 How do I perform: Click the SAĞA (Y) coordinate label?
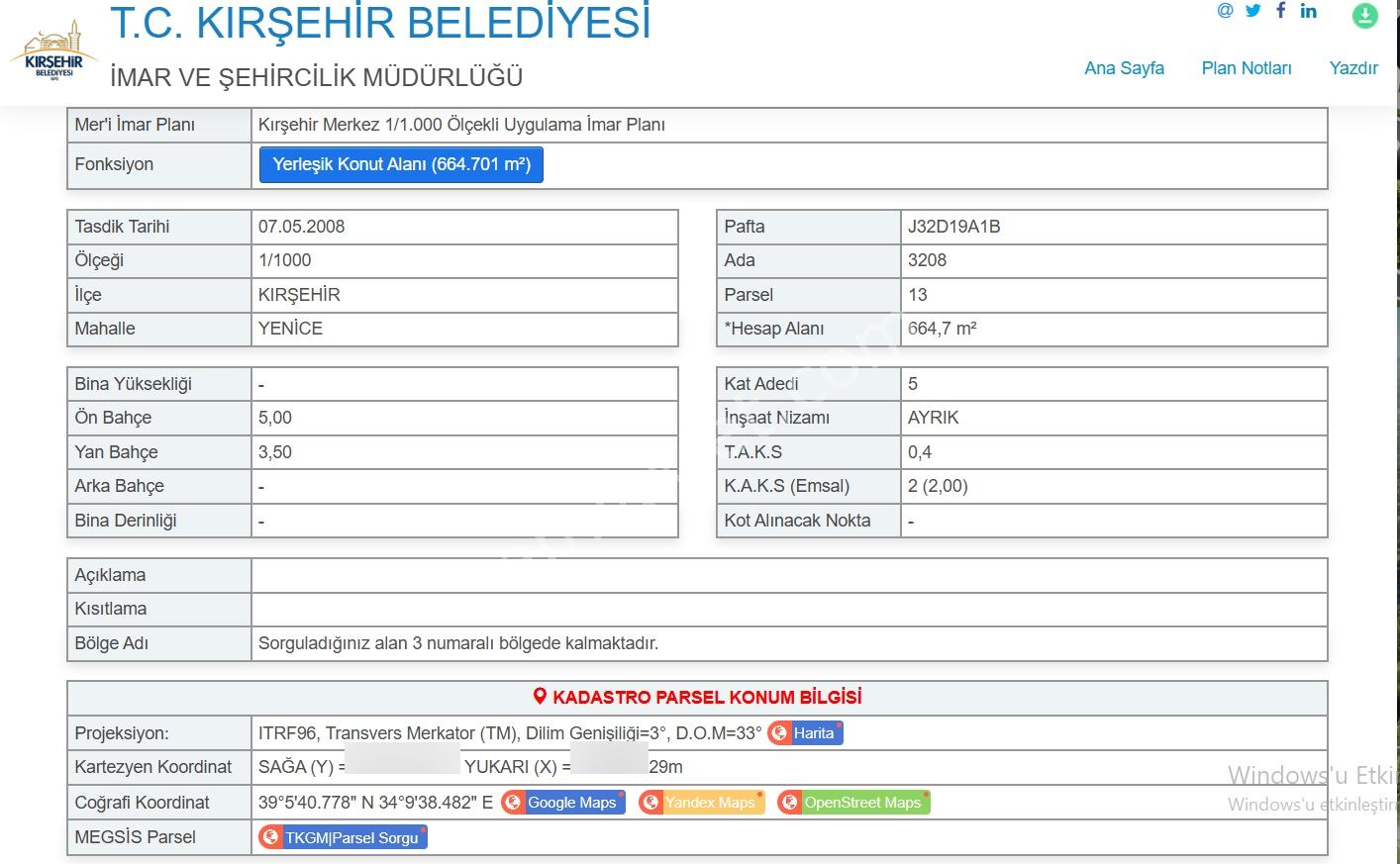click(x=302, y=767)
